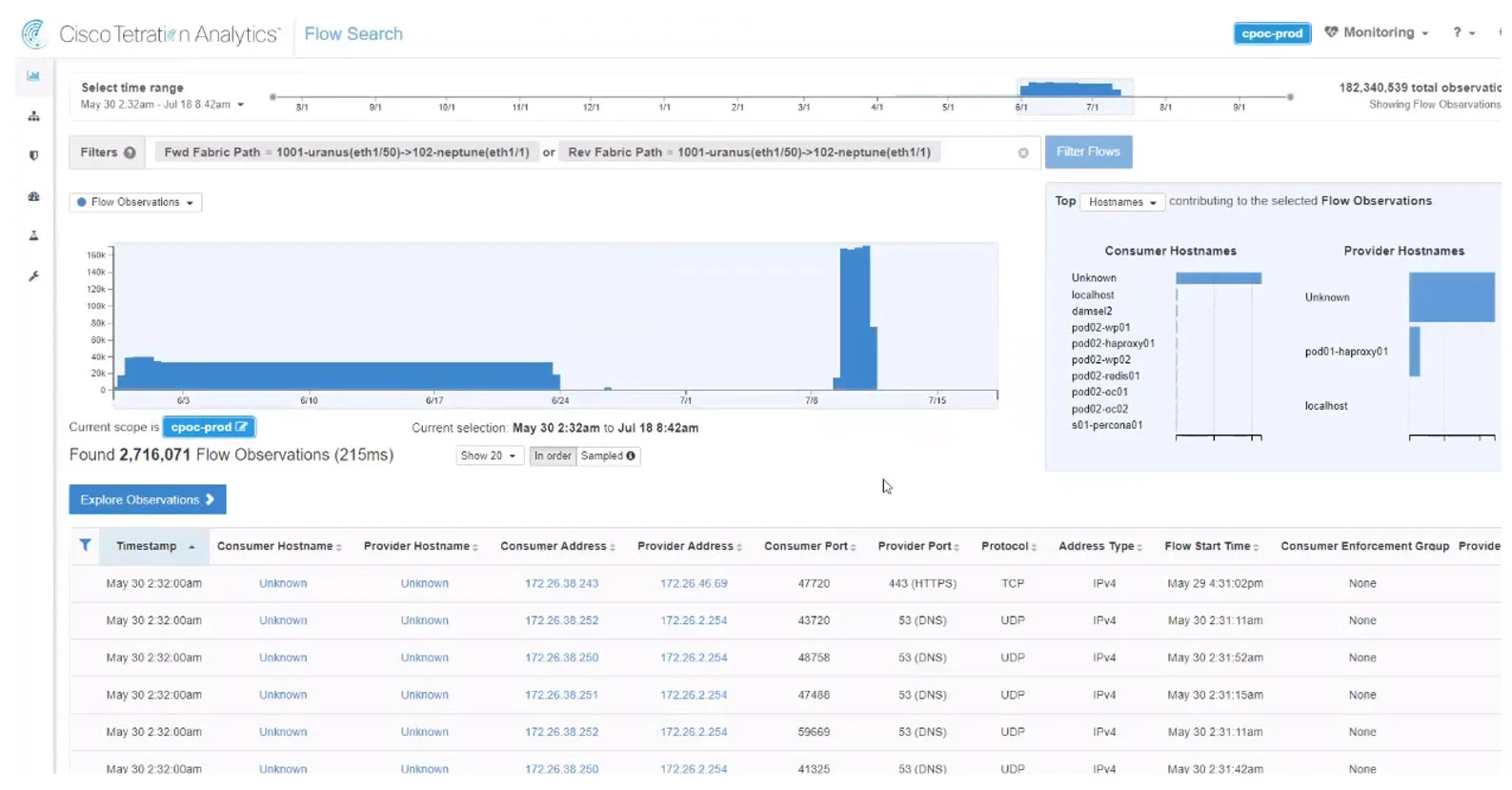This screenshot has height=790, width=1512.
Task: Click the 443 (HTTPS) provider port cell
Action: pos(922,583)
